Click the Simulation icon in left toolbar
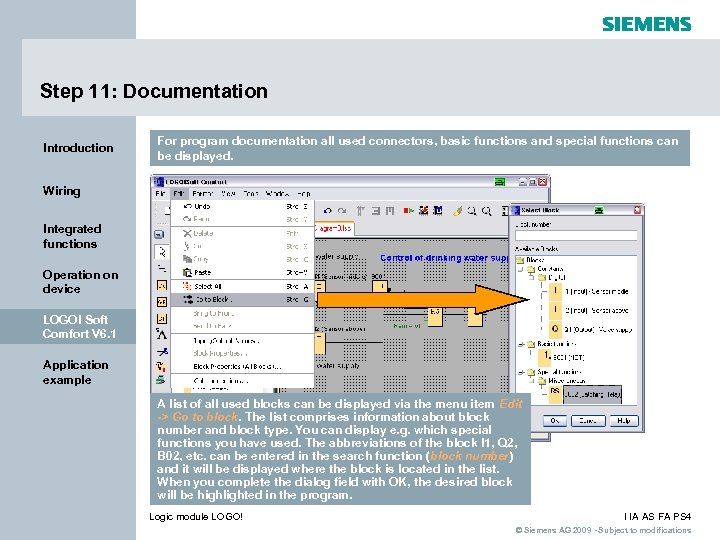Viewport: 720px width, 540px height. coord(160,366)
